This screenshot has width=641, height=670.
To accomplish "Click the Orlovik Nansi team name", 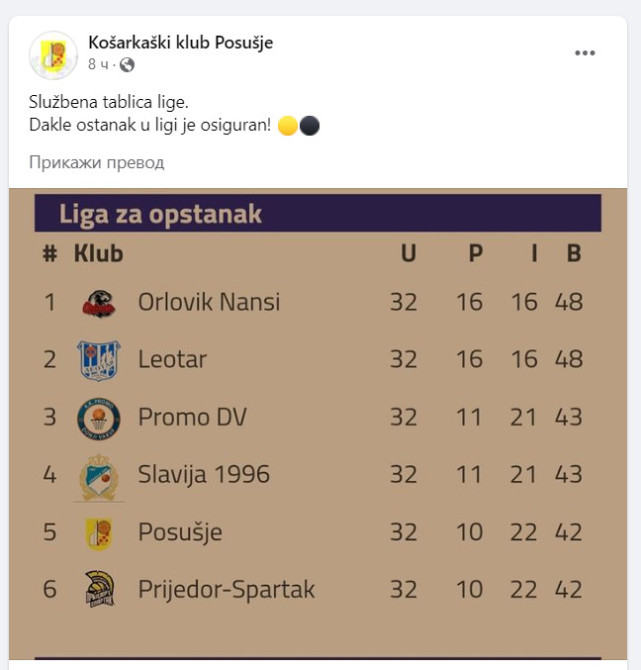I will 208,302.
